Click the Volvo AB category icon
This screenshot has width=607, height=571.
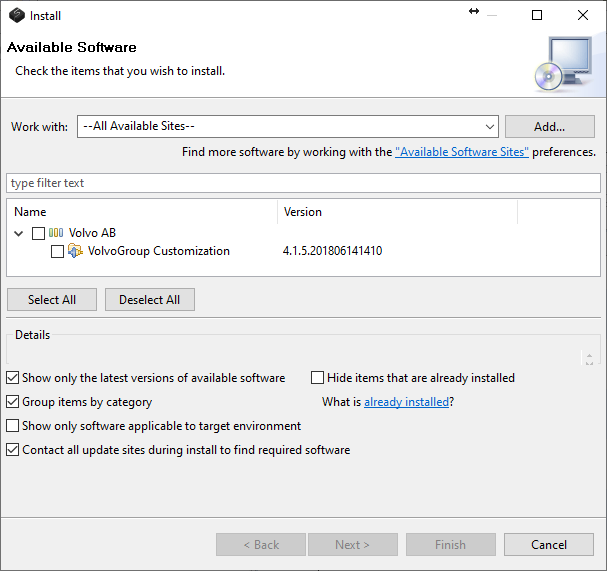56,233
